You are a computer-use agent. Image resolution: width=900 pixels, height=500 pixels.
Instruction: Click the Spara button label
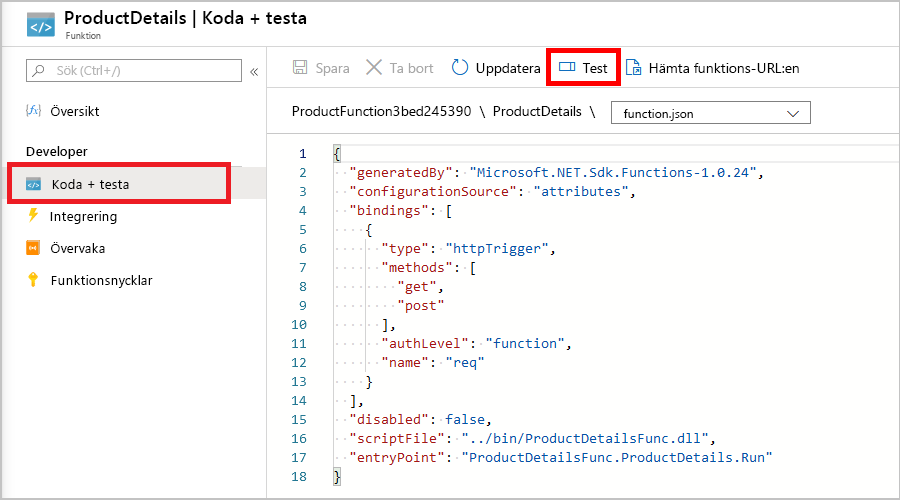[332, 68]
